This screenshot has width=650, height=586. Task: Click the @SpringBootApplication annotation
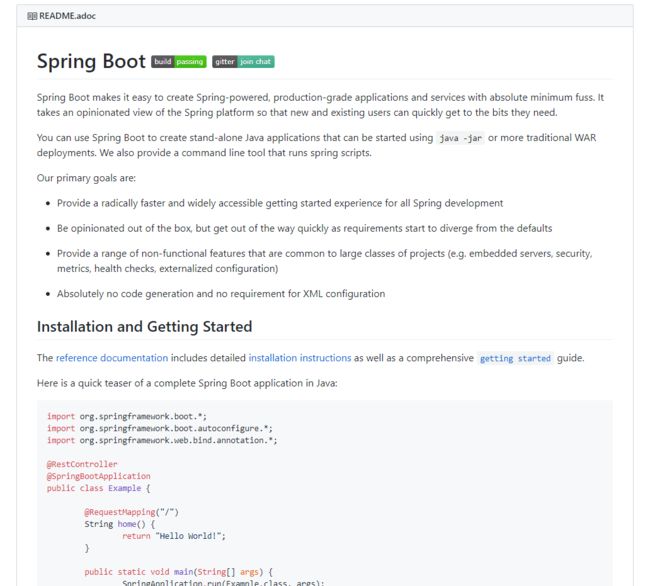pyautogui.click(x=99, y=477)
